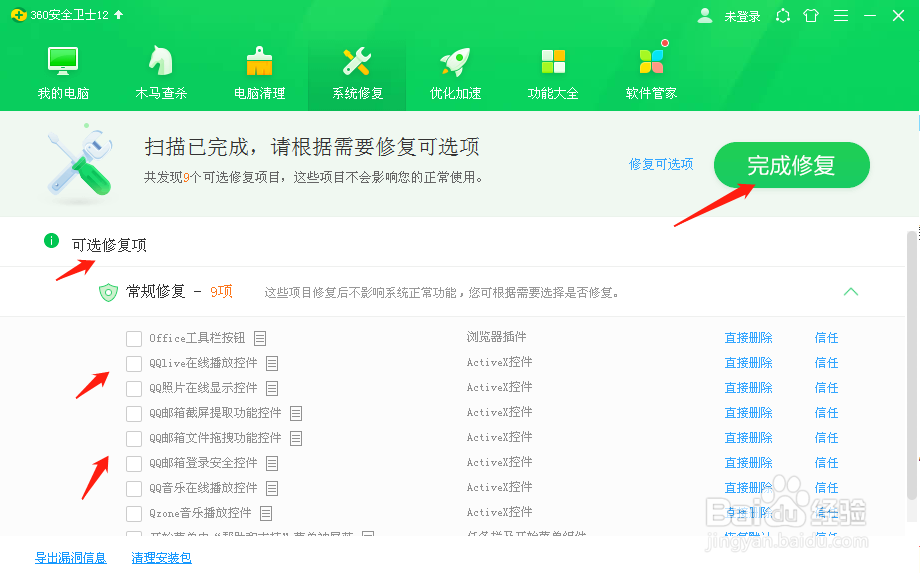Click the 常规修复 - 9项 title
The width and height of the screenshot is (920, 573).
coord(180,291)
